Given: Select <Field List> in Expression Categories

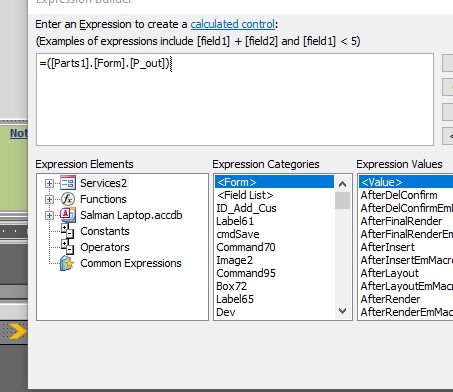Looking at the screenshot, I should (274, 195).
